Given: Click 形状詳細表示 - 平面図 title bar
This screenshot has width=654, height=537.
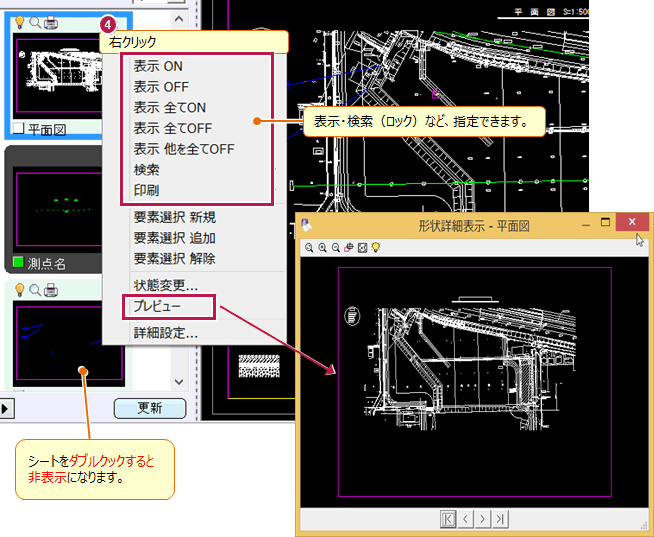Looking at the screenshot, I should [474, 226].
